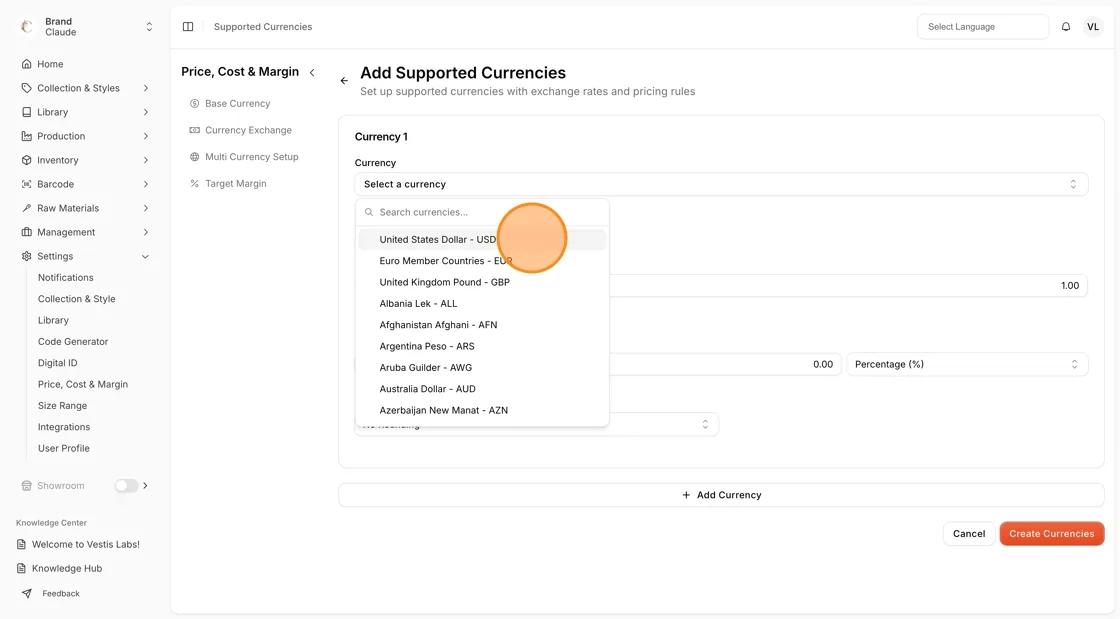This screenshot has height=619, width=1120.
Task: Click the Library book icon
Action: point(26,112)
